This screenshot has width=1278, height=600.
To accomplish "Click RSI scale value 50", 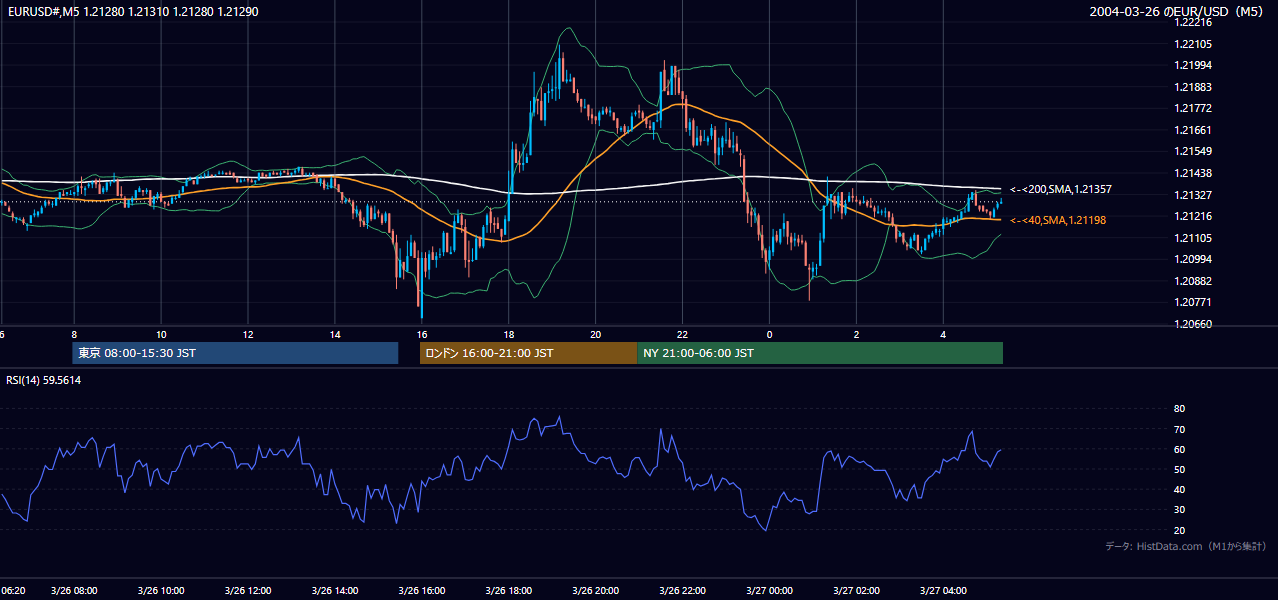I will [1179, 469].
